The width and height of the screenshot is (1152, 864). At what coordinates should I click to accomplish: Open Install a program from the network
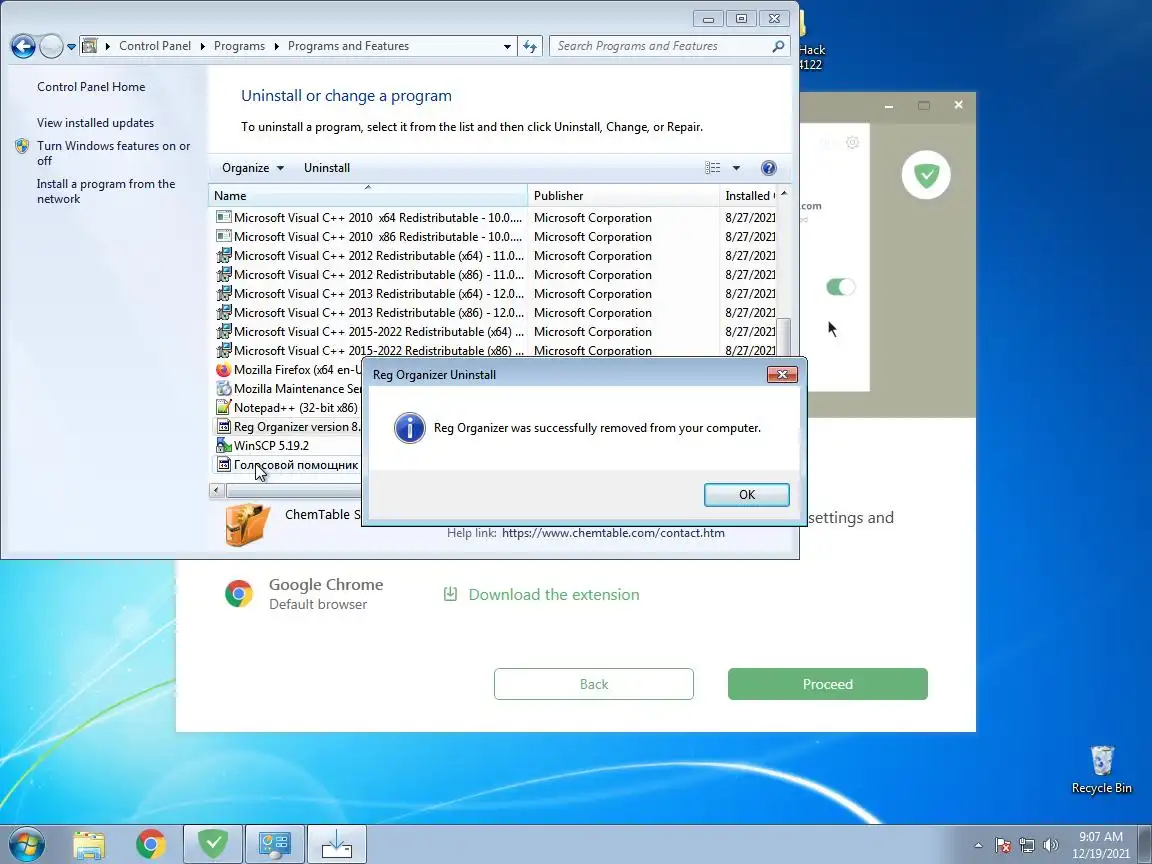[x=107, y=191]
